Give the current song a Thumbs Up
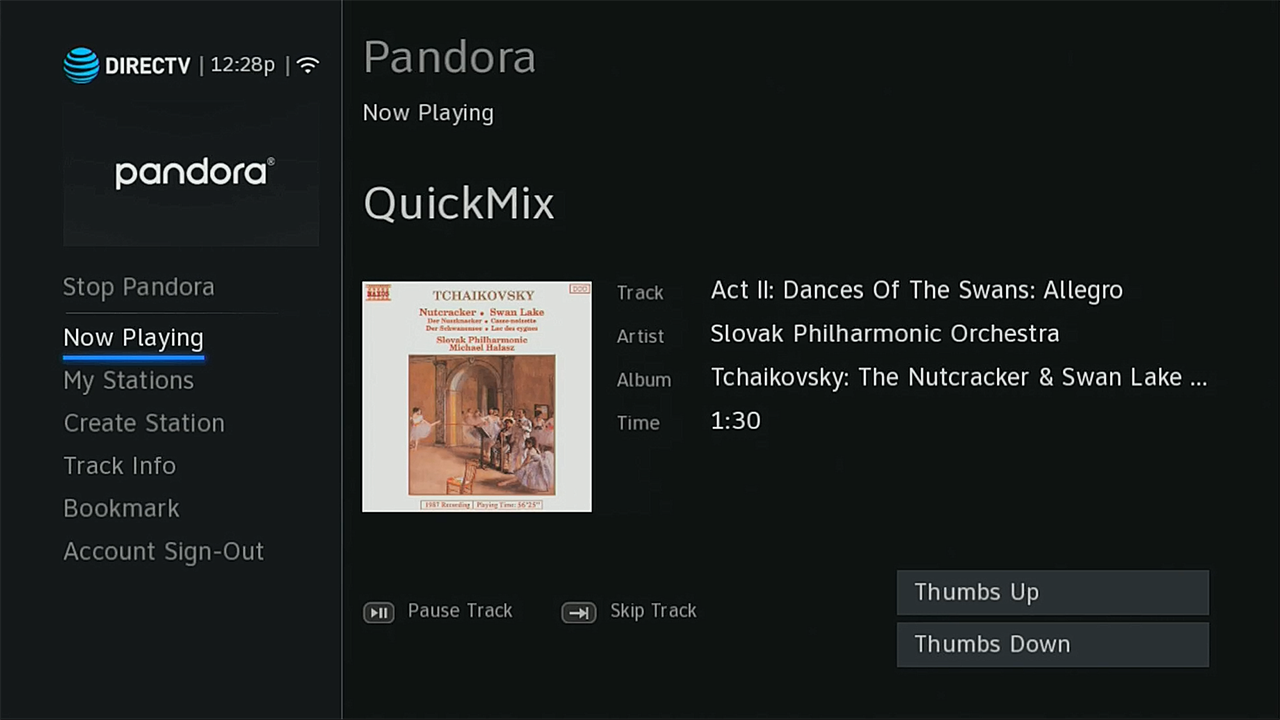 (1052, 592)
